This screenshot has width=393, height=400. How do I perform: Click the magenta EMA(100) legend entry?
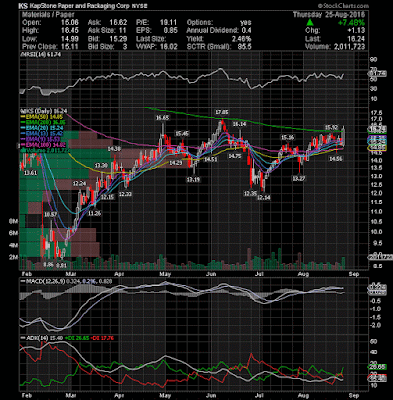tap(43, 145)
